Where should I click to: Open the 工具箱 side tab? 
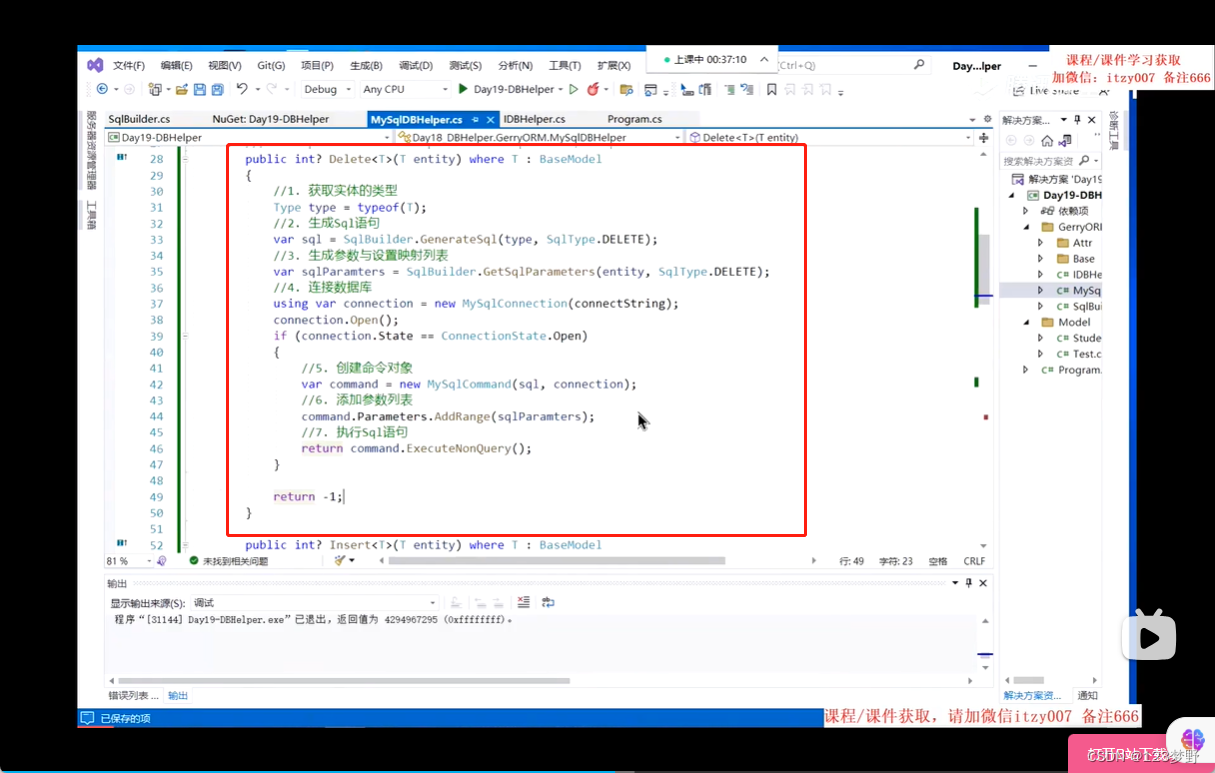tap(91, 216)
